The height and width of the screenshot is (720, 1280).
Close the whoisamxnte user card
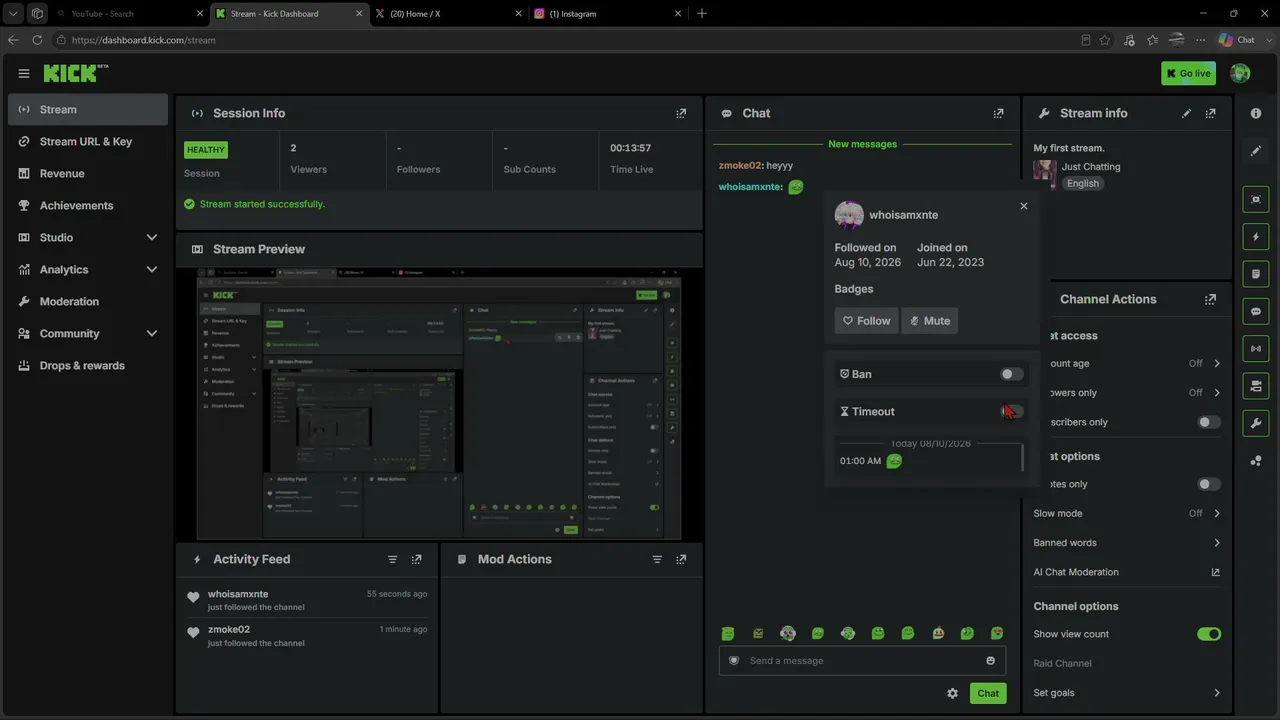click(1024, 206)
